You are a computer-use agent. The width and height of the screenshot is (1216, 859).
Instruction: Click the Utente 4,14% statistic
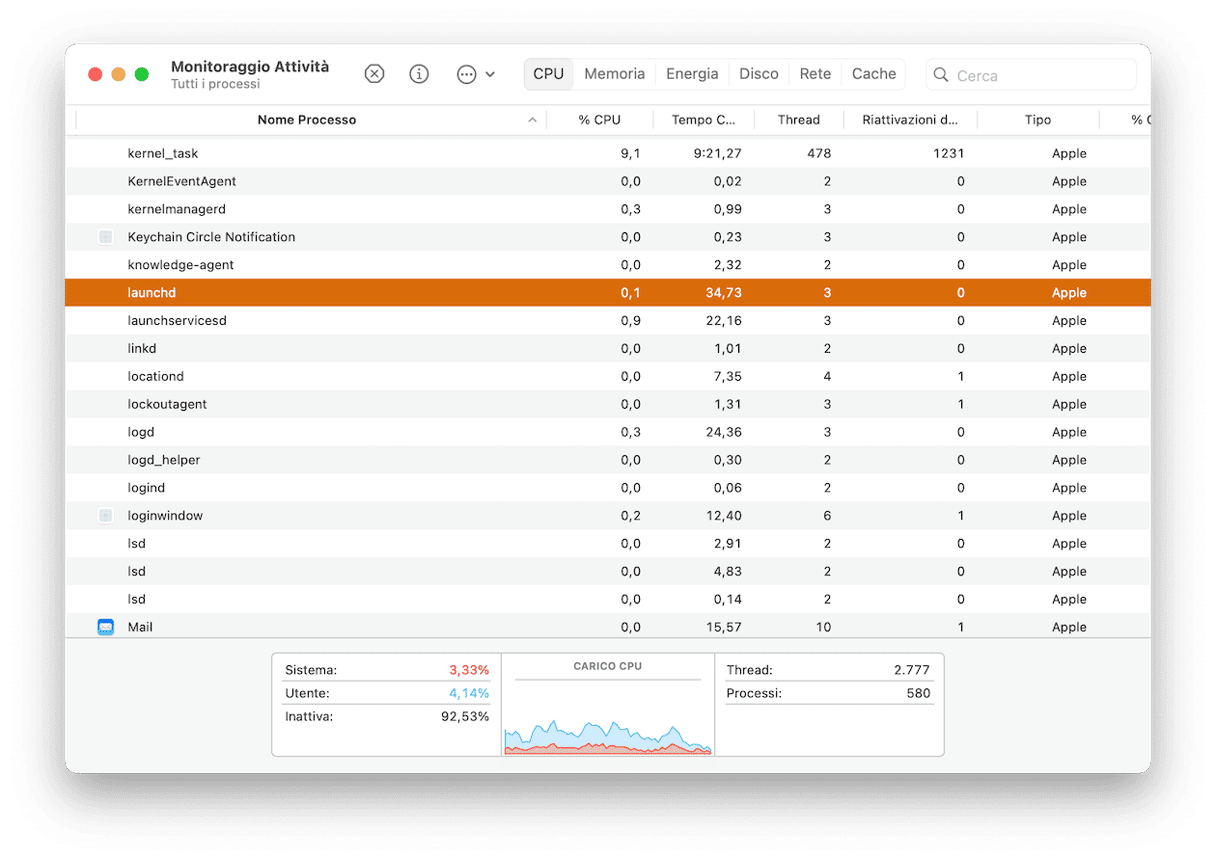386,693
